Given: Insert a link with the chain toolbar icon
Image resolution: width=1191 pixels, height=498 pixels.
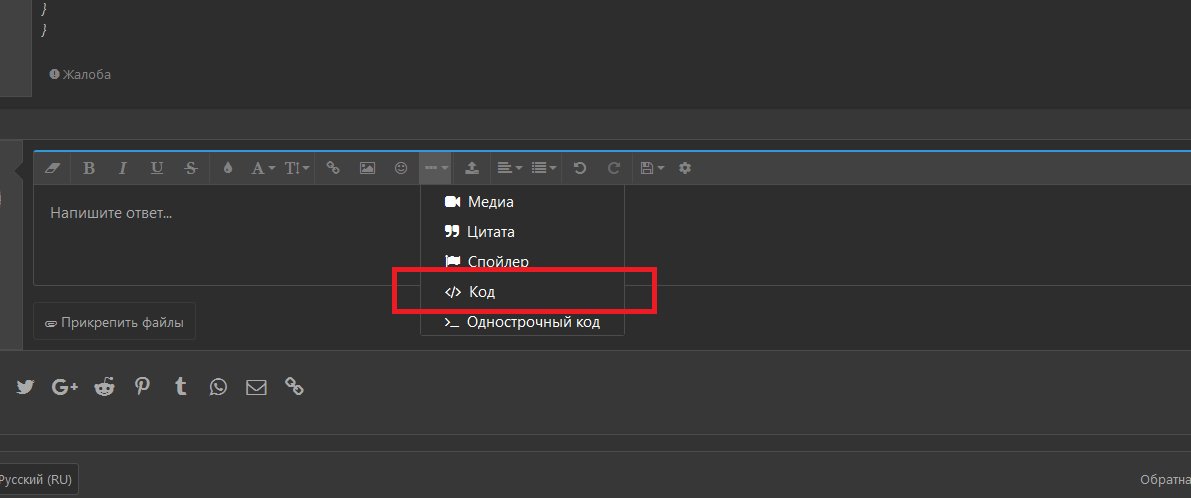Looking at the screenshot, I should [x=334, y=168].
